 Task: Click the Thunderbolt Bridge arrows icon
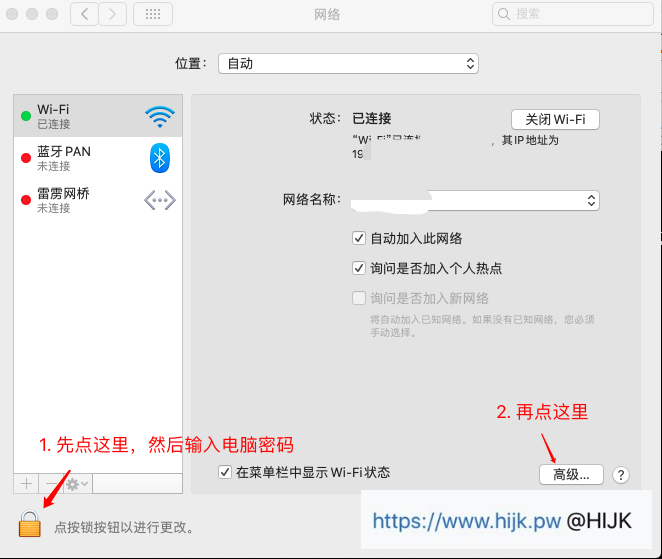[159, 200]
